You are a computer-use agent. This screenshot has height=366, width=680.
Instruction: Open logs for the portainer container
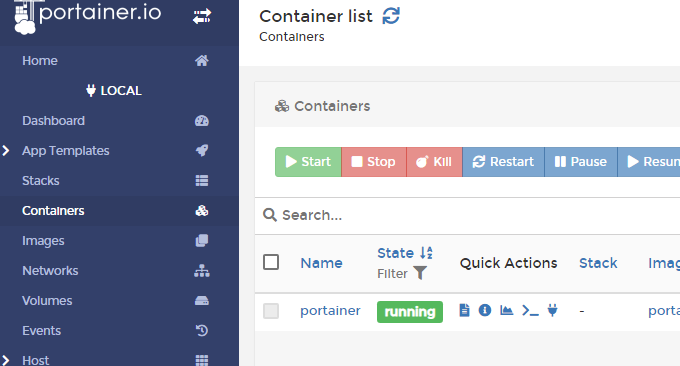point(464,310)
